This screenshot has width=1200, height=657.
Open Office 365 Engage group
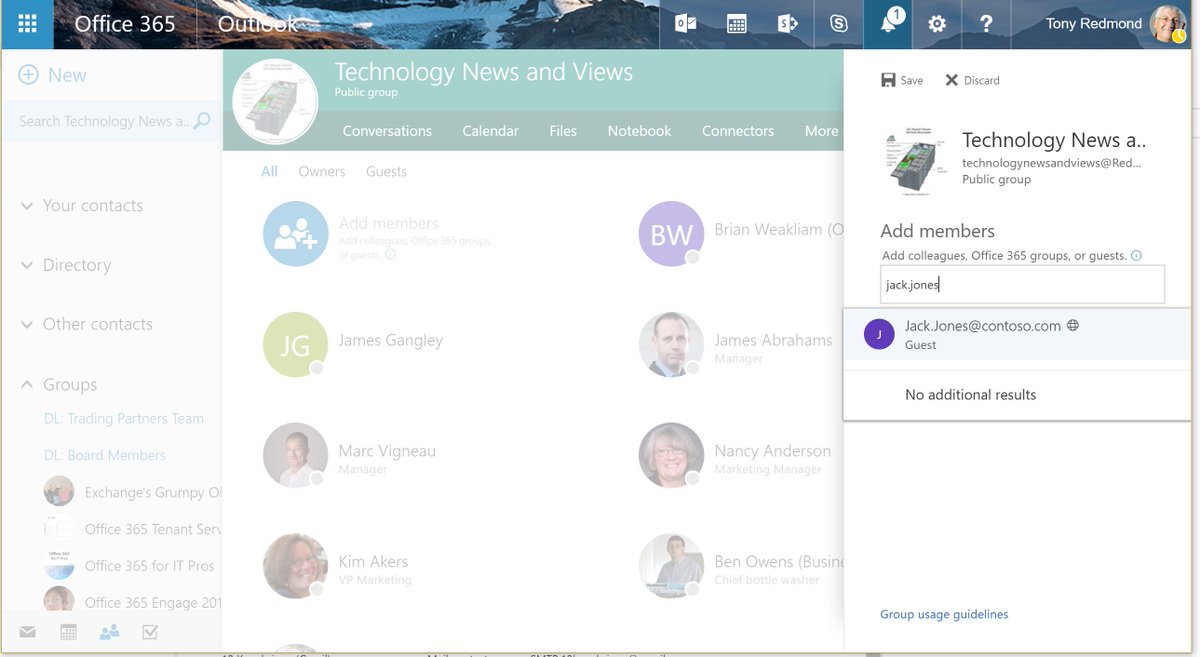[x=132, y=602]
